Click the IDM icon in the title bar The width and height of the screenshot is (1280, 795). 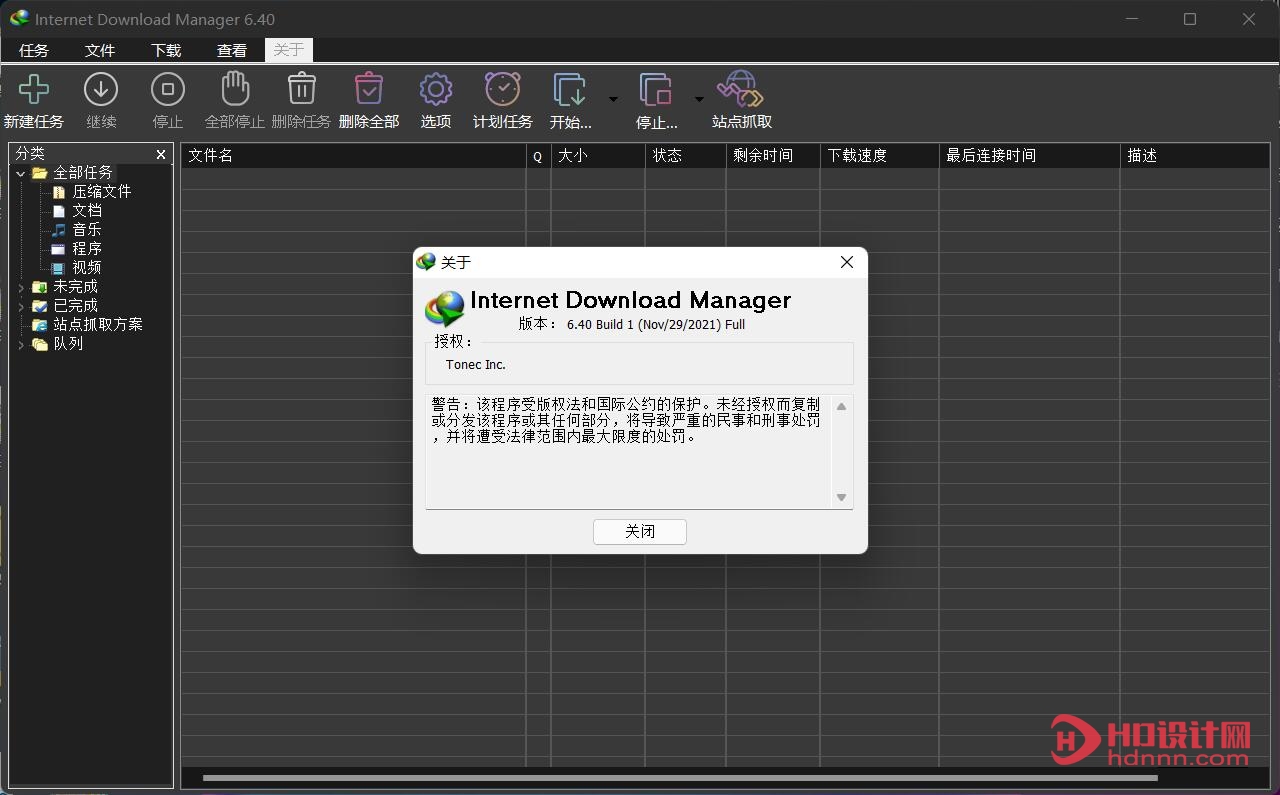pos(20,19)
